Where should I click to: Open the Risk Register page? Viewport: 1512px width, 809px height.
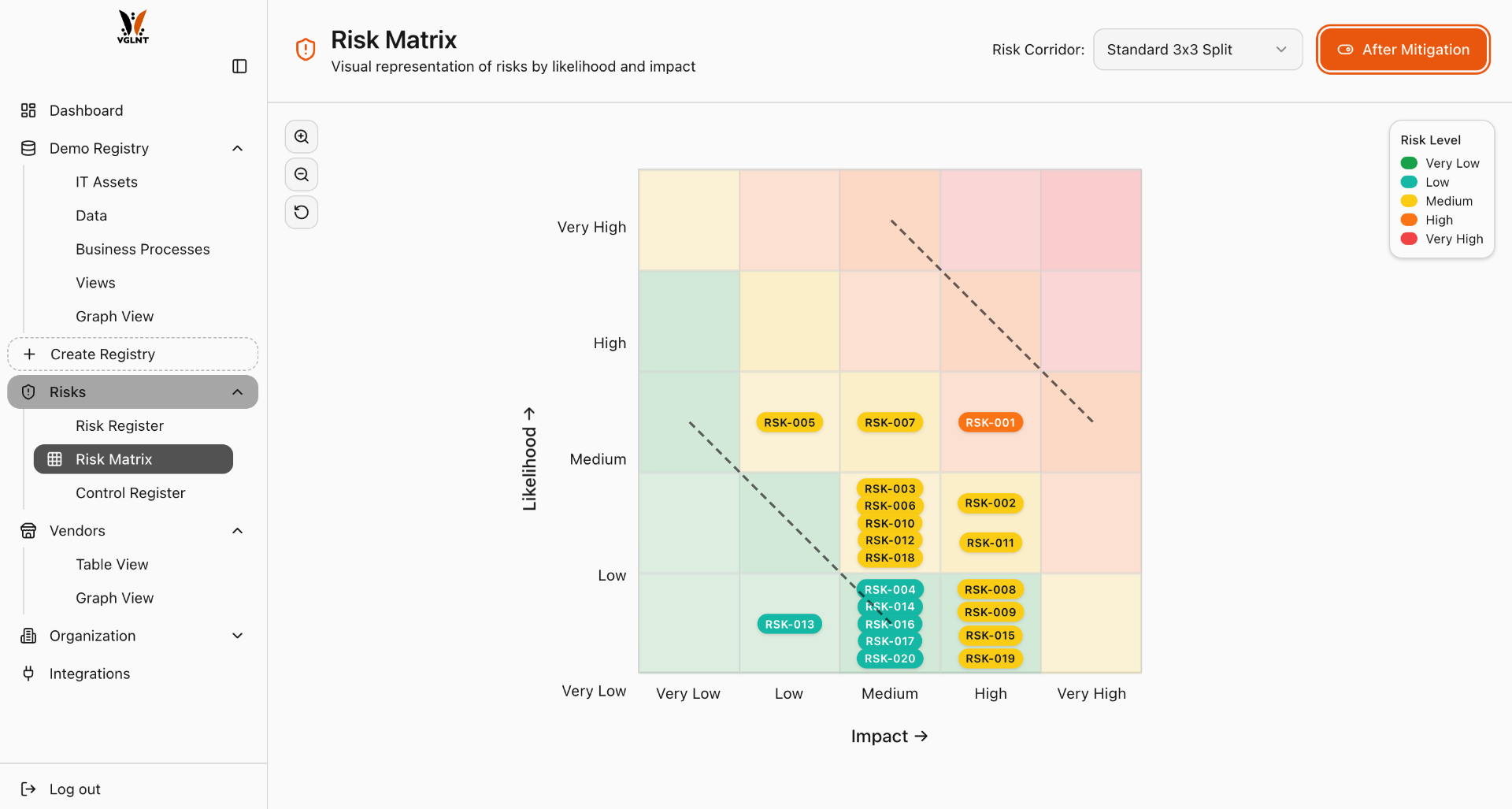[x=119, y=425]
